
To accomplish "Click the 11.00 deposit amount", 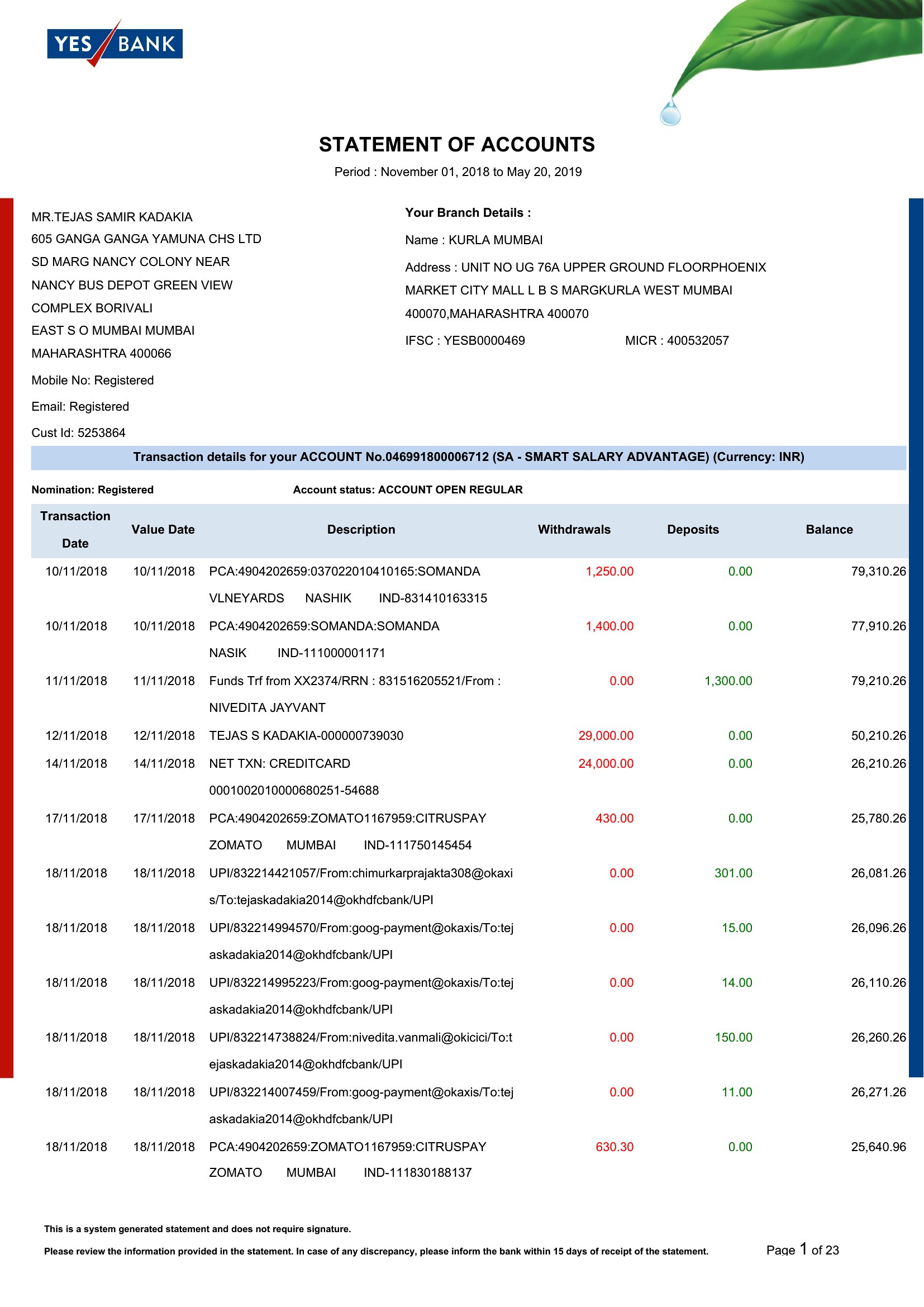I will (737, 1092).
